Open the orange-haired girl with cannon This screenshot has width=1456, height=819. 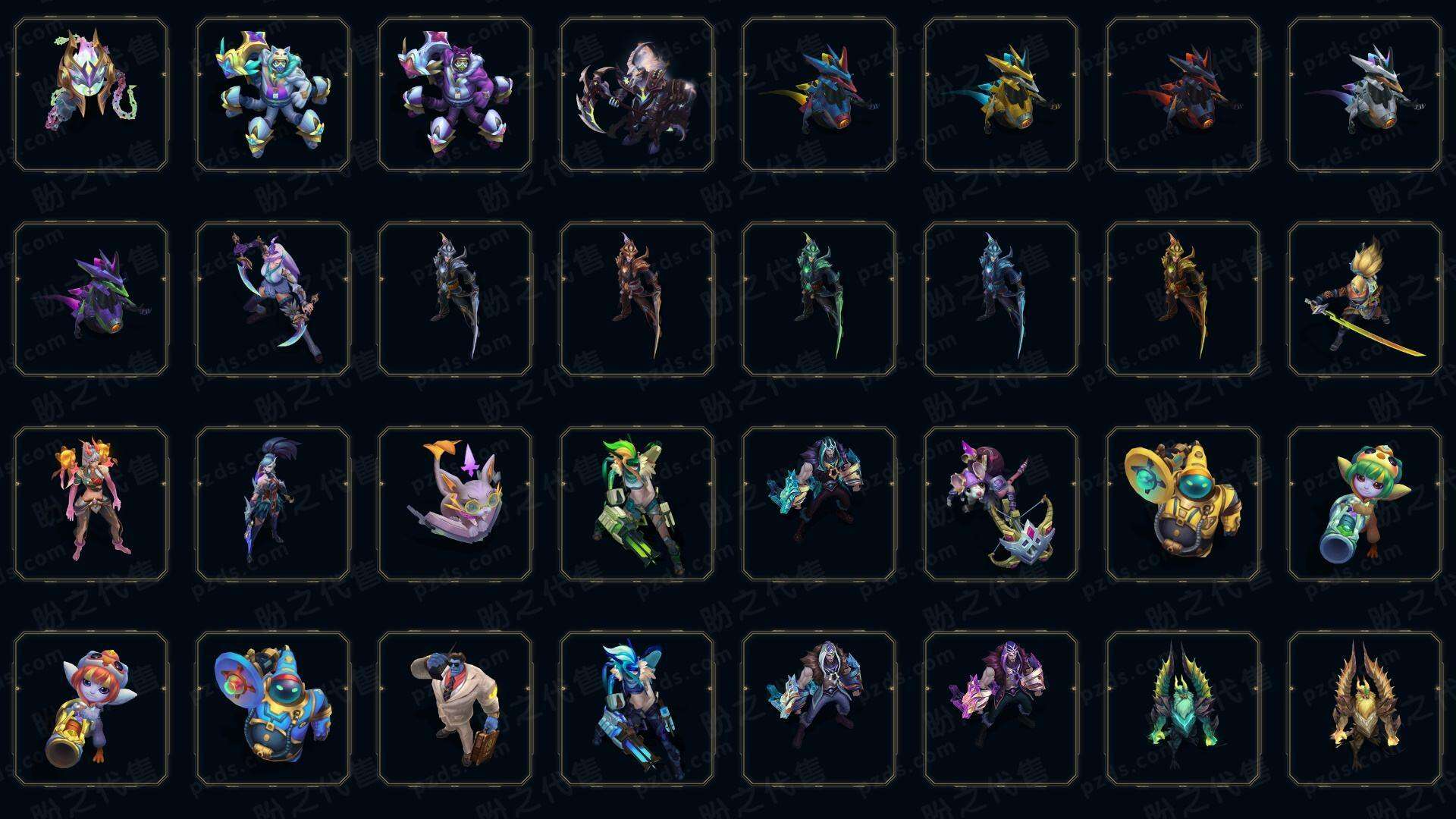click(x=91, y=709)
